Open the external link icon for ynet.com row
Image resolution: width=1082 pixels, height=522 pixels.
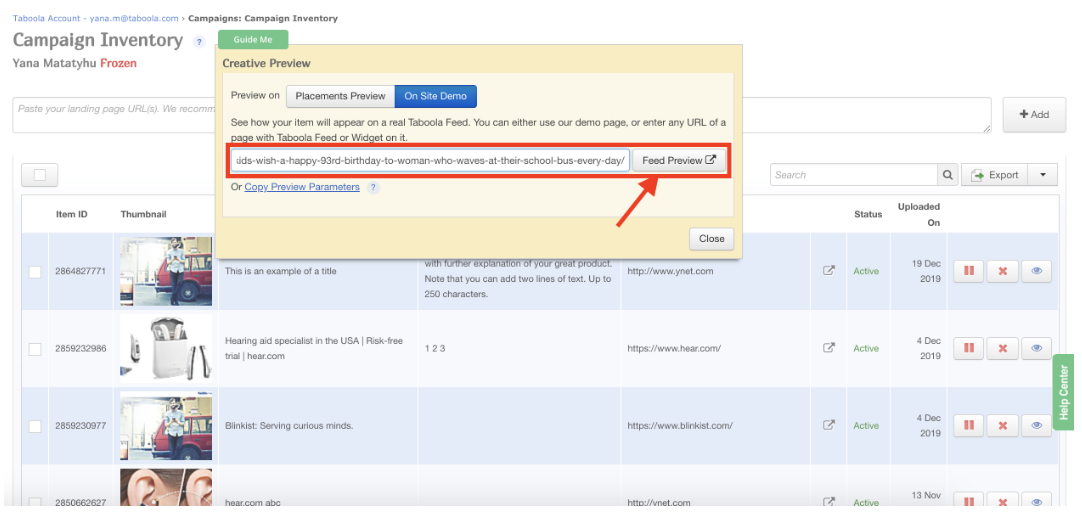pos(829,271)
